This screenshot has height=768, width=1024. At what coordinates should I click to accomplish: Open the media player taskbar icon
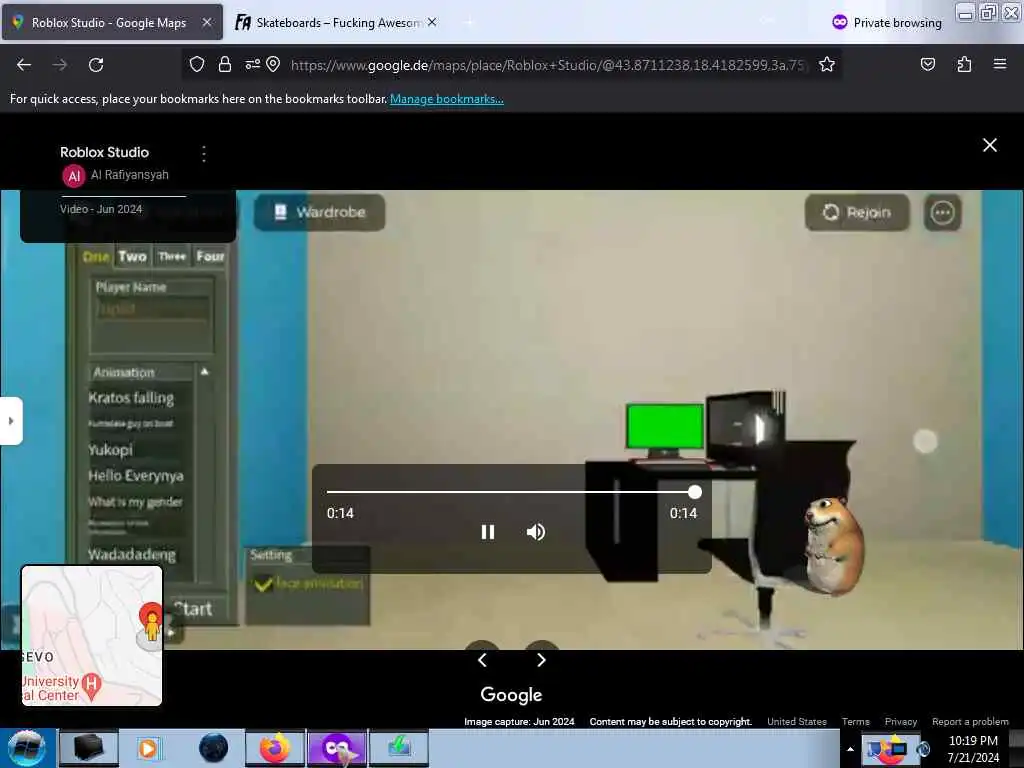pos(148,748)
